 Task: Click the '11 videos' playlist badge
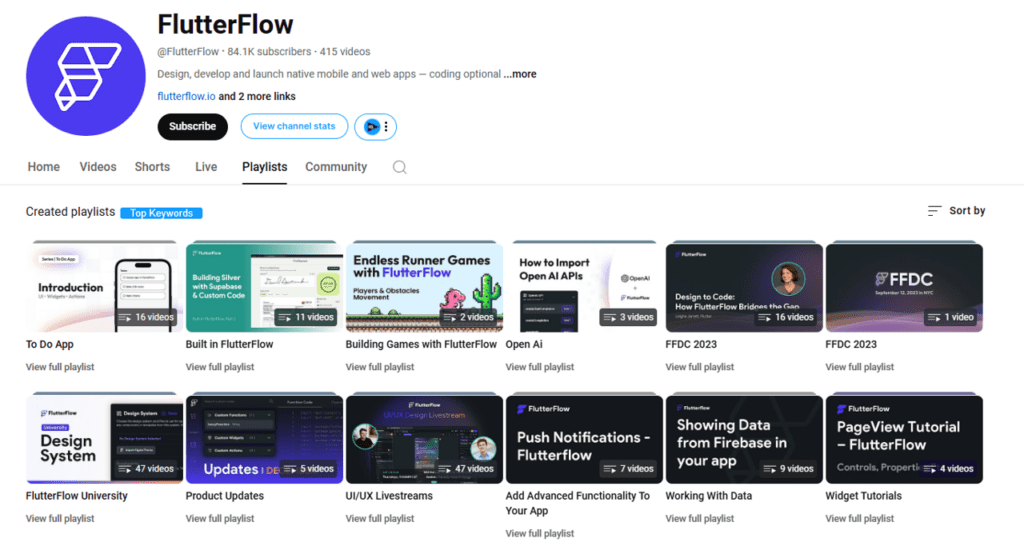point(306,317)
